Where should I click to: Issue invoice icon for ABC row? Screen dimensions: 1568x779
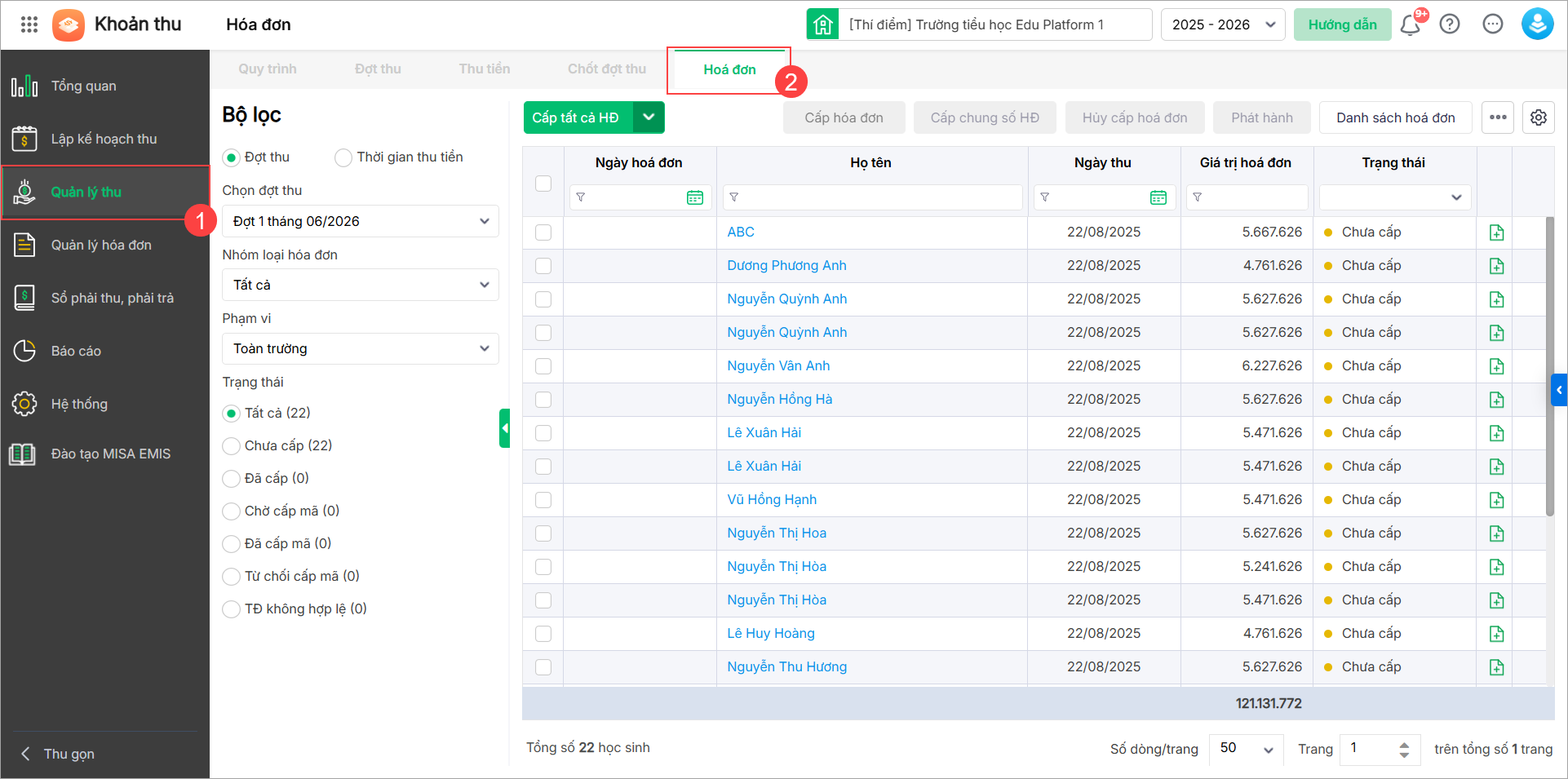(1496, 232)
